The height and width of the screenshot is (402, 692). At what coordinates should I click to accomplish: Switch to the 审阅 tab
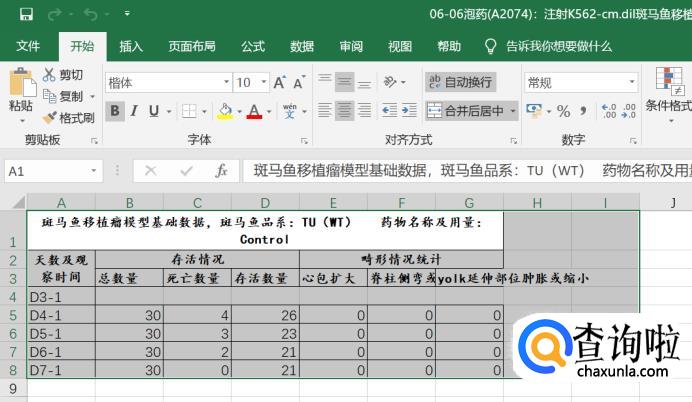(x=351, y=46)
